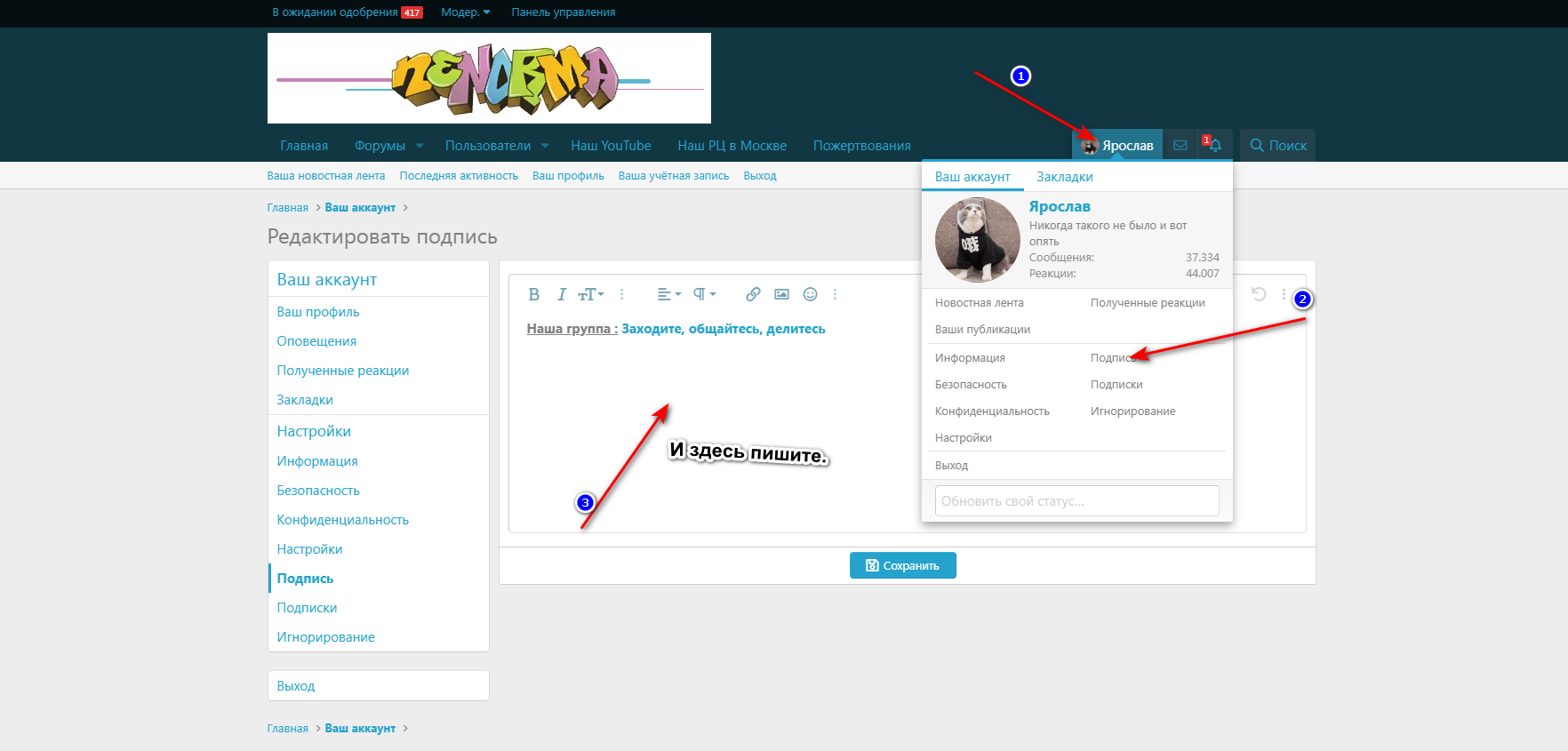This screenshot has width=1568, height=751.
Task: Open the notifications bell icon
Action: tap(1214, 146)
